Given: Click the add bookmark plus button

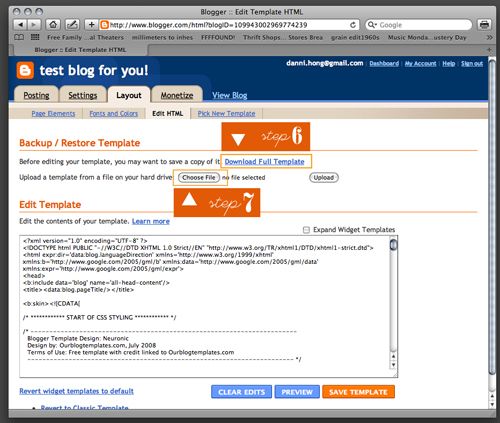Looking at the screenshot, I should (91, 25).
